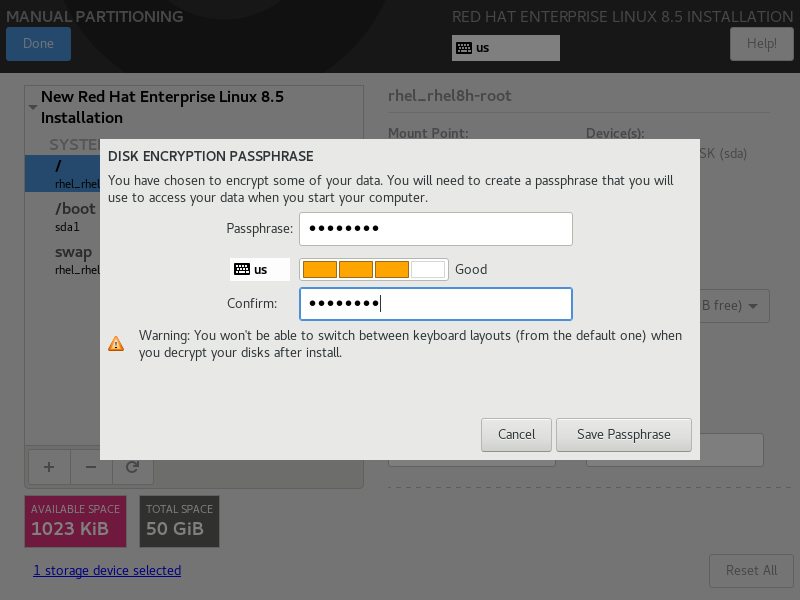The width and height of the screenshot is (800, 600).
Task: Click the TOTAL SPACE 50 GiB box
Action: (180, 521)
